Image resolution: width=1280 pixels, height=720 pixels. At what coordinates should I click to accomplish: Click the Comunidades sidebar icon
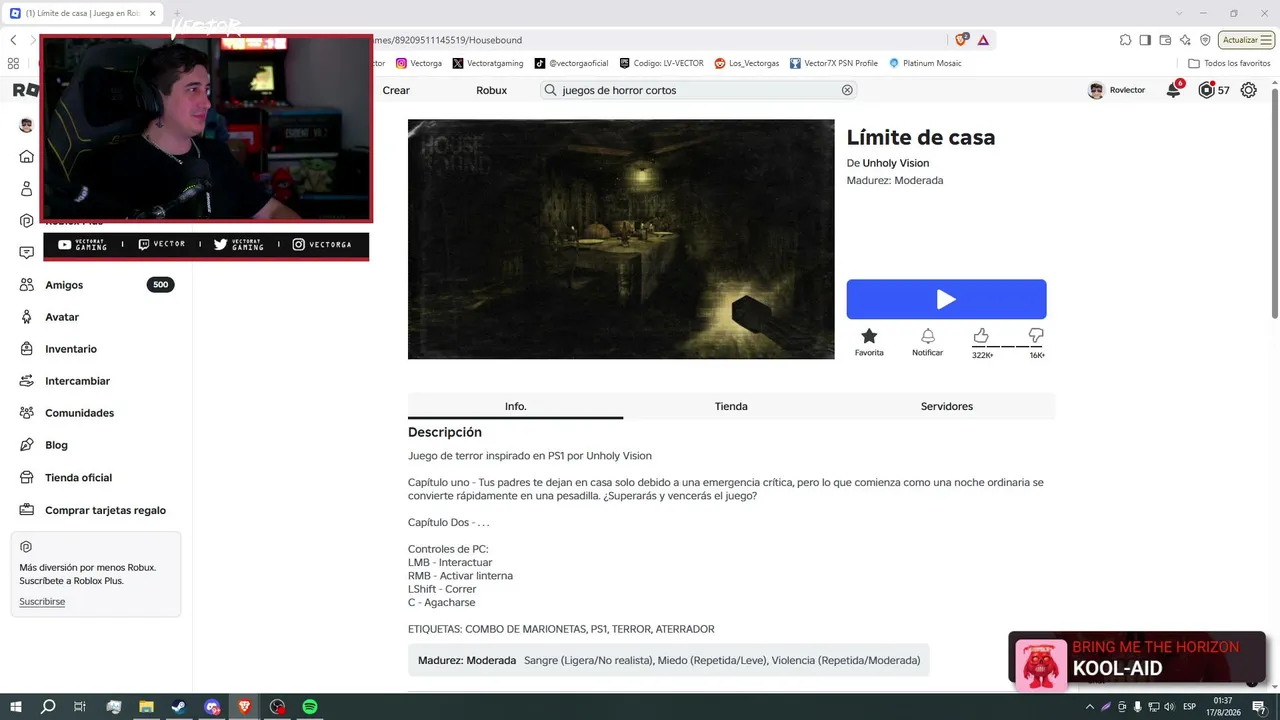click(26, 413)
